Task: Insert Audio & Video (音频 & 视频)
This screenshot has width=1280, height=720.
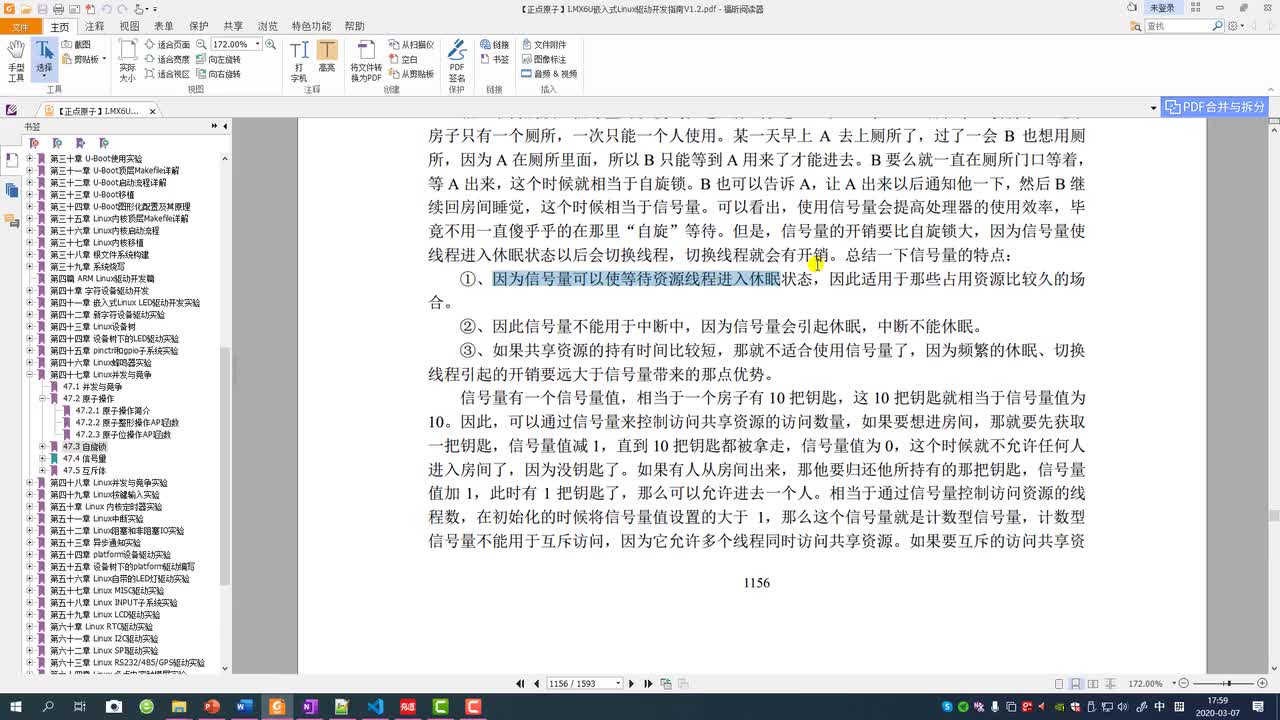Action: (x=548, y=73)
